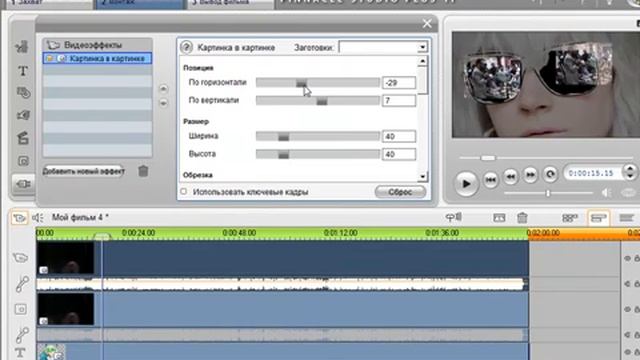640x360 pixels.
Task: Open the clip properties tool in toolbox sidebar
Action: coord(22,47)
